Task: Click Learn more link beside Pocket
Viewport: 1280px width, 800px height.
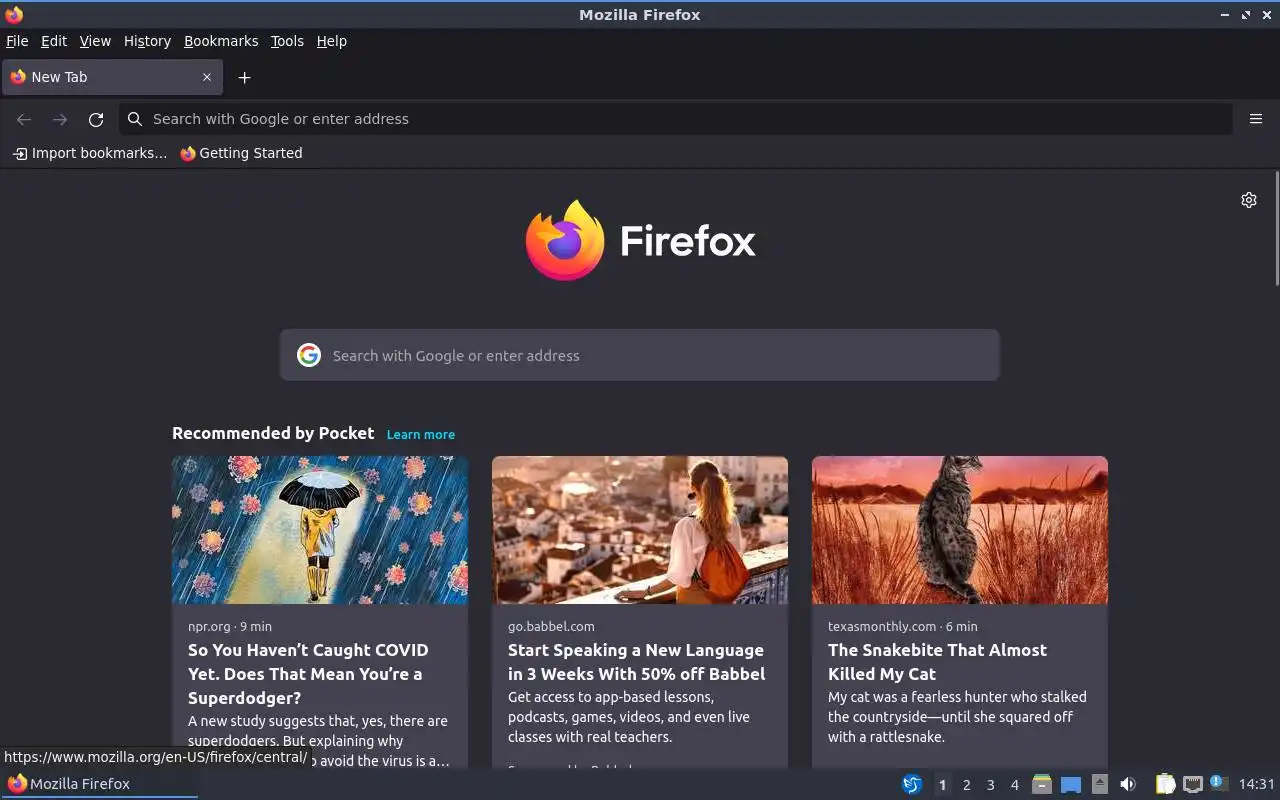Action: click(x=421, y=434)
